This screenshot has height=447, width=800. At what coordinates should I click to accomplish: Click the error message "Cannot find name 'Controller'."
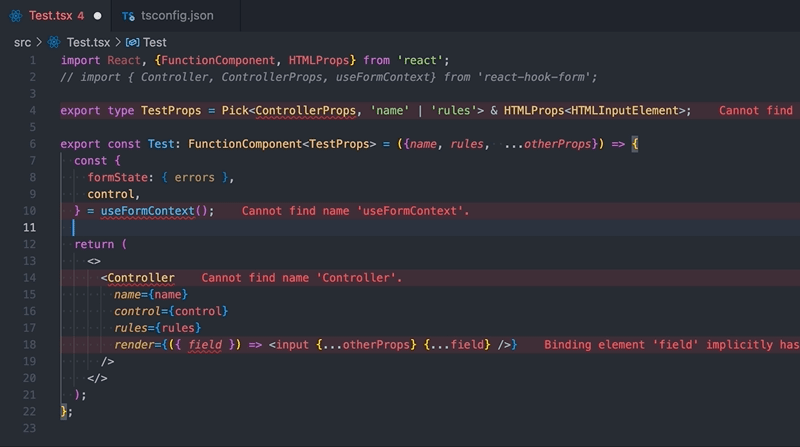pos(302,278)
